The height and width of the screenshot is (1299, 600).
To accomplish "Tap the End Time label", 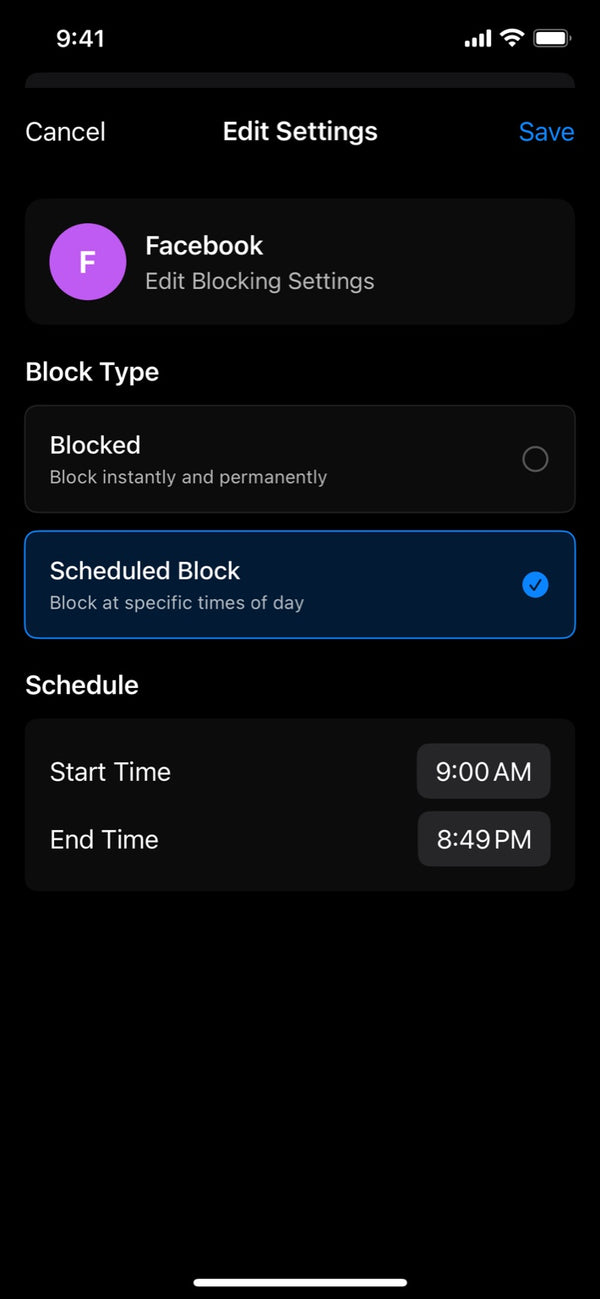I will coord(104,840).
